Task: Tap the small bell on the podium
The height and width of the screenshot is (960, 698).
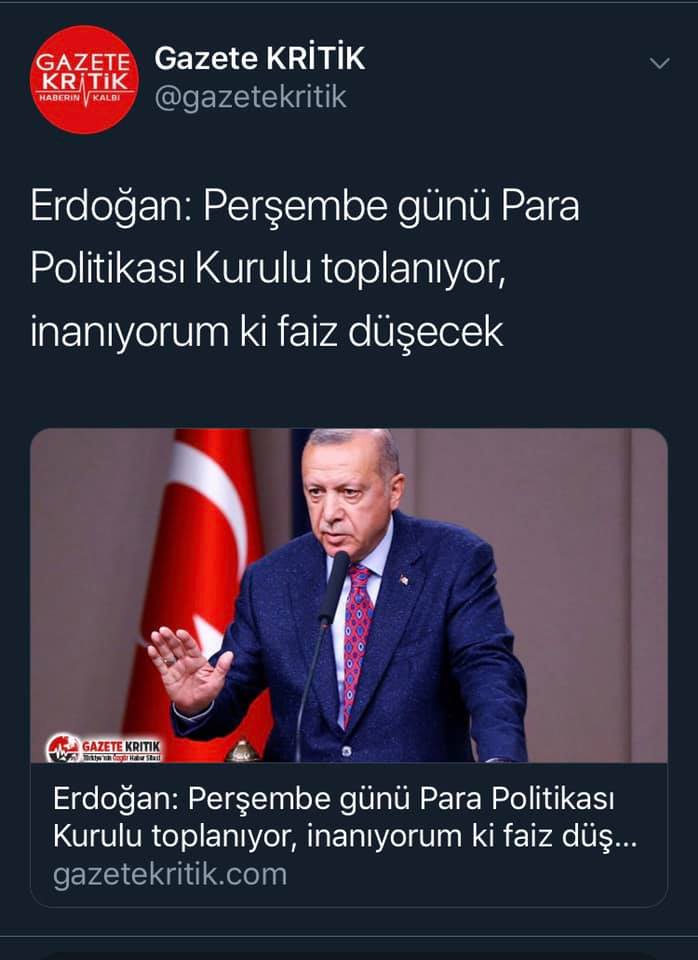Action: [243, 750]
